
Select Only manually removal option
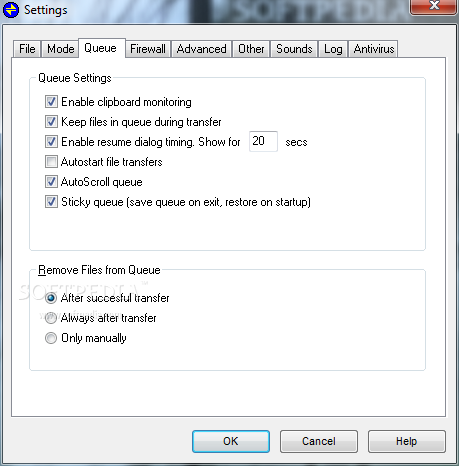click(x=51, y=338)
